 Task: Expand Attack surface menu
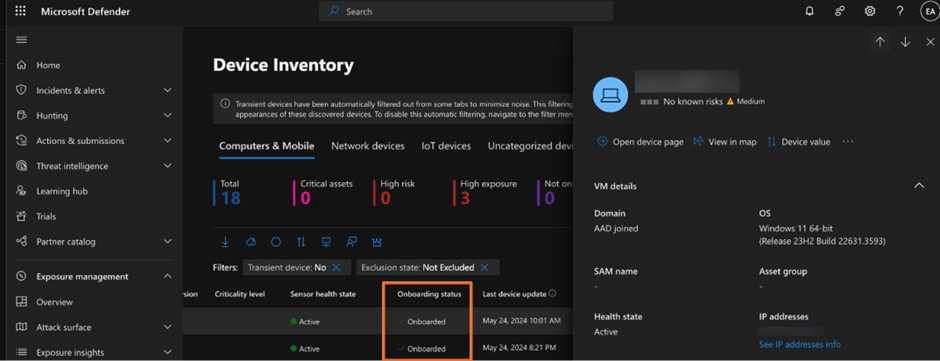tap(167, 327)
